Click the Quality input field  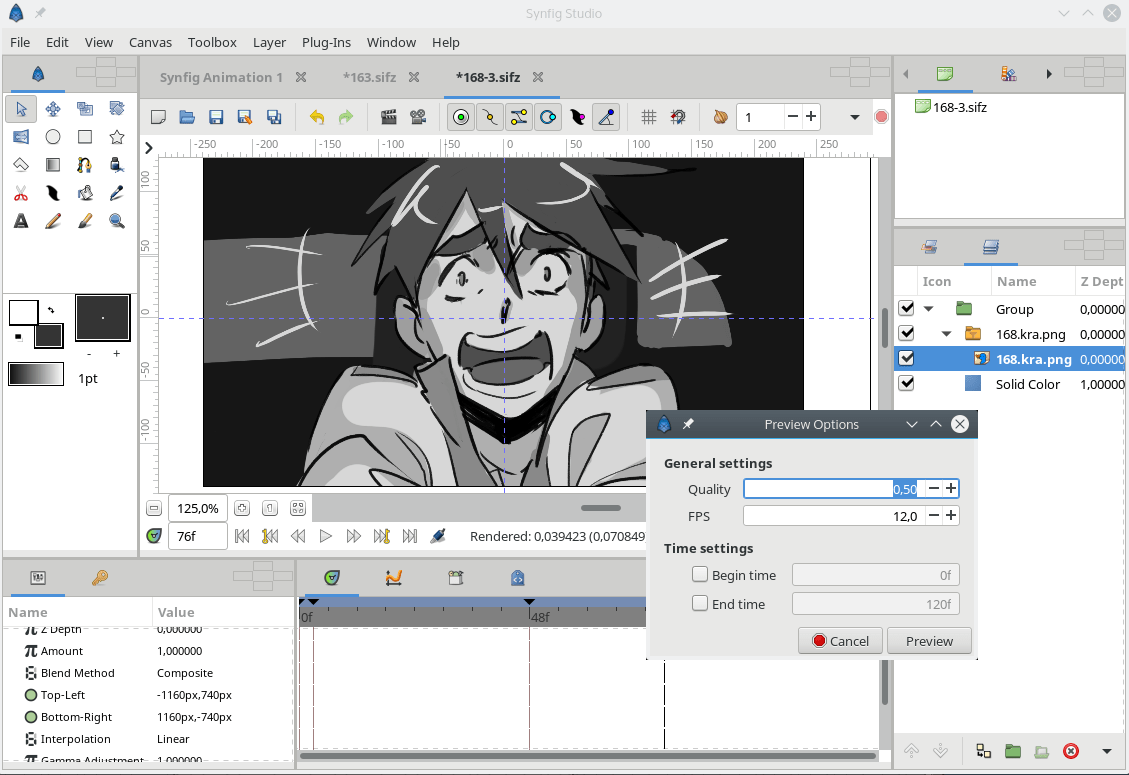tap(831, 489)
